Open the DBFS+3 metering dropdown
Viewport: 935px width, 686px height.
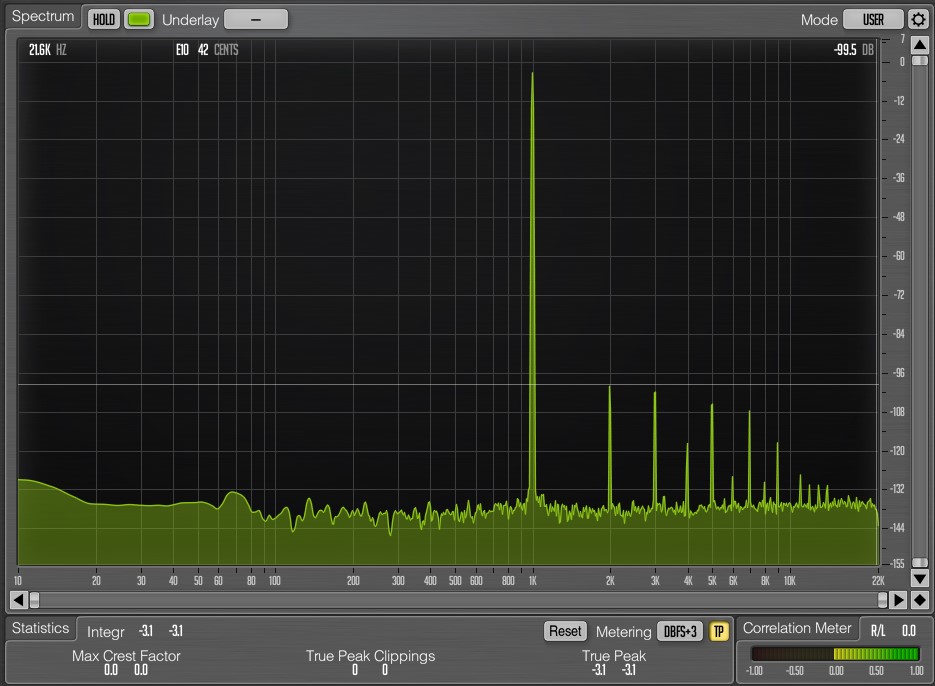[680, 631]
